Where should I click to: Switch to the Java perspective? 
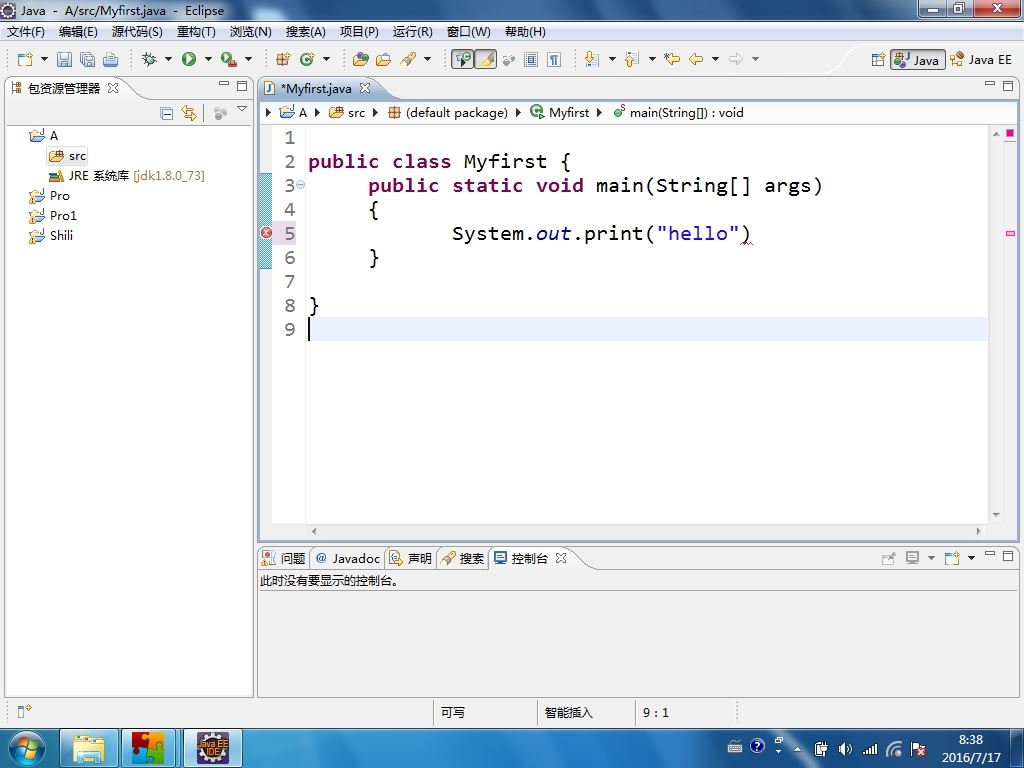pyautogui.click(x=918, y=59)
